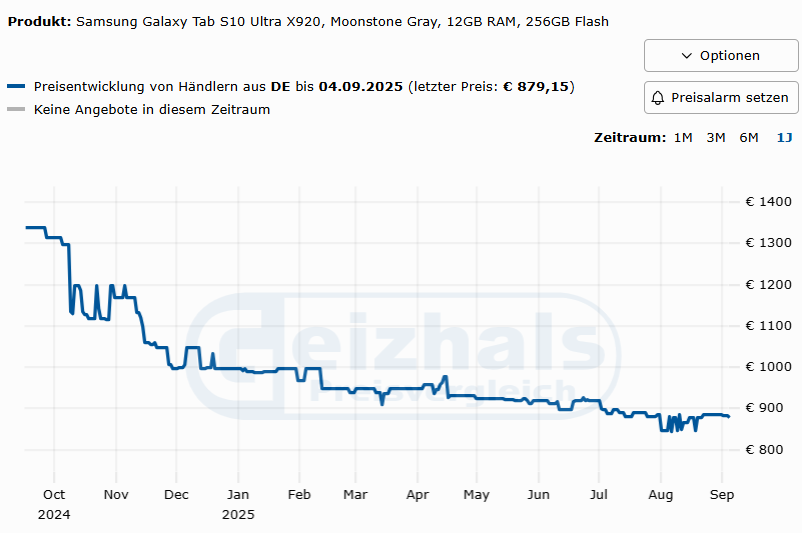Click the Jul x-axis label
The height and width of the screenshot is (533, 802).
[599, 494]
